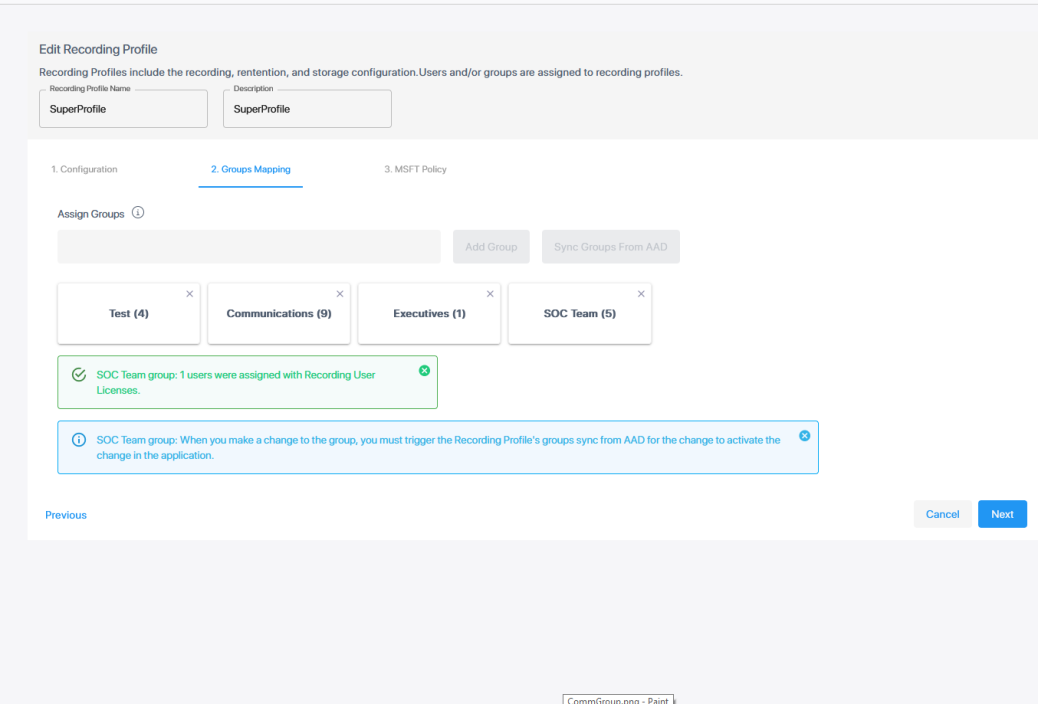Cancel editing the recording profile
Screen dimensions: 1038x704
tap(942, 514)
